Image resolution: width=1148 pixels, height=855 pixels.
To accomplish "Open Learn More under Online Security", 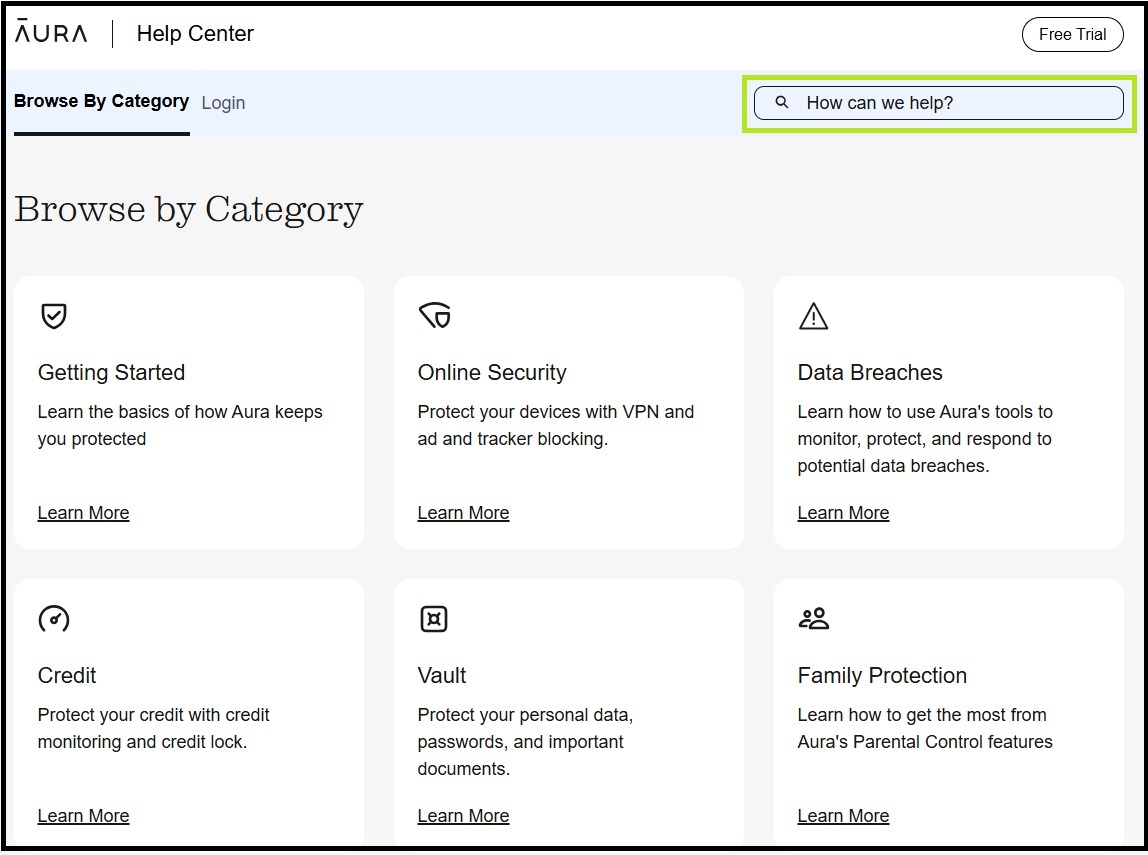I will pyautogui.click(x=463, y=513).
